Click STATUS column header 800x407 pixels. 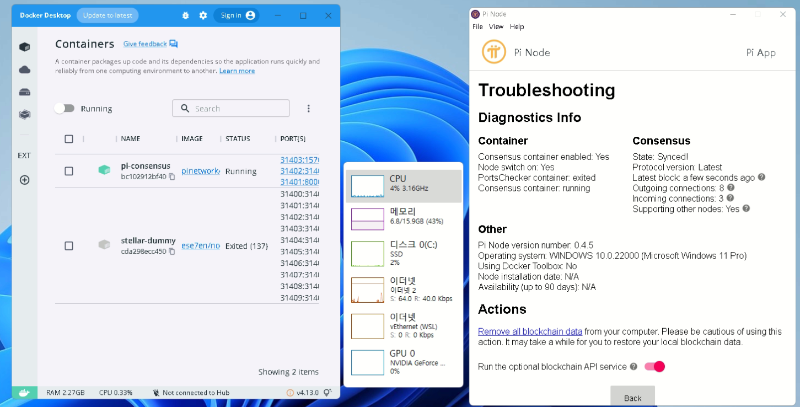click(x=238, y=139)
